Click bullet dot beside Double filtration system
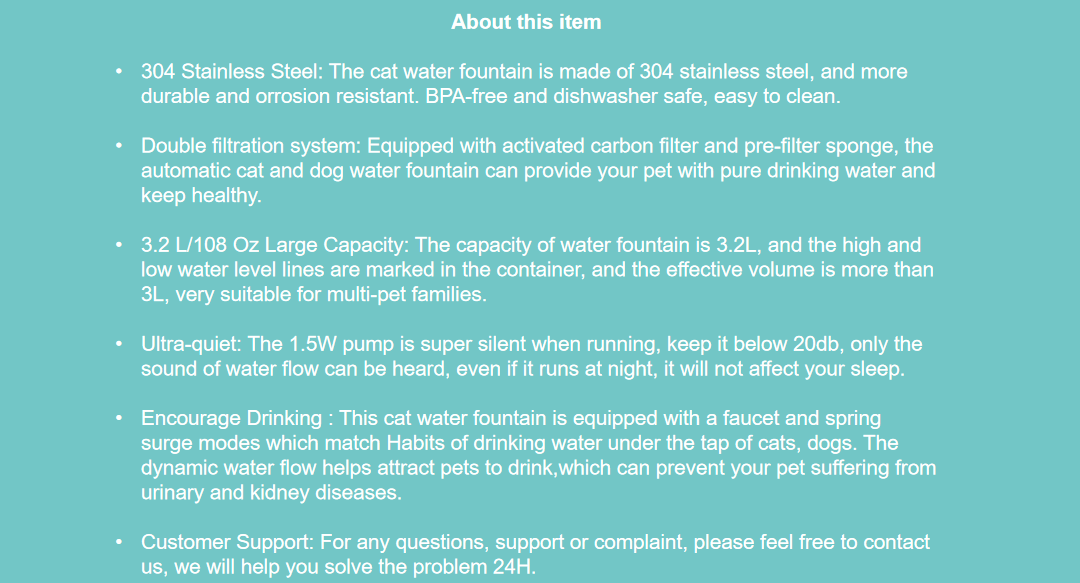 click(x=119, y=145)
